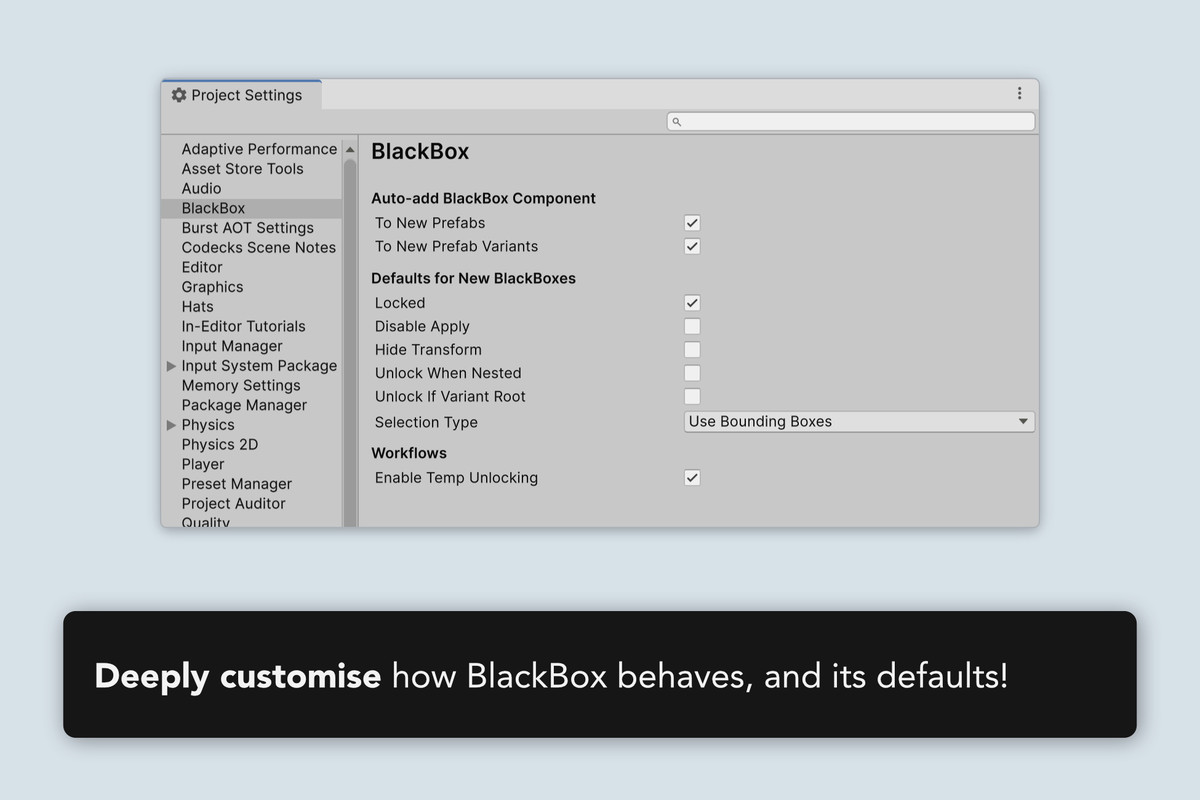Toggle the To New Prefabs checkbox
This screenshot has width=1200, height=800.
(692, 223)
